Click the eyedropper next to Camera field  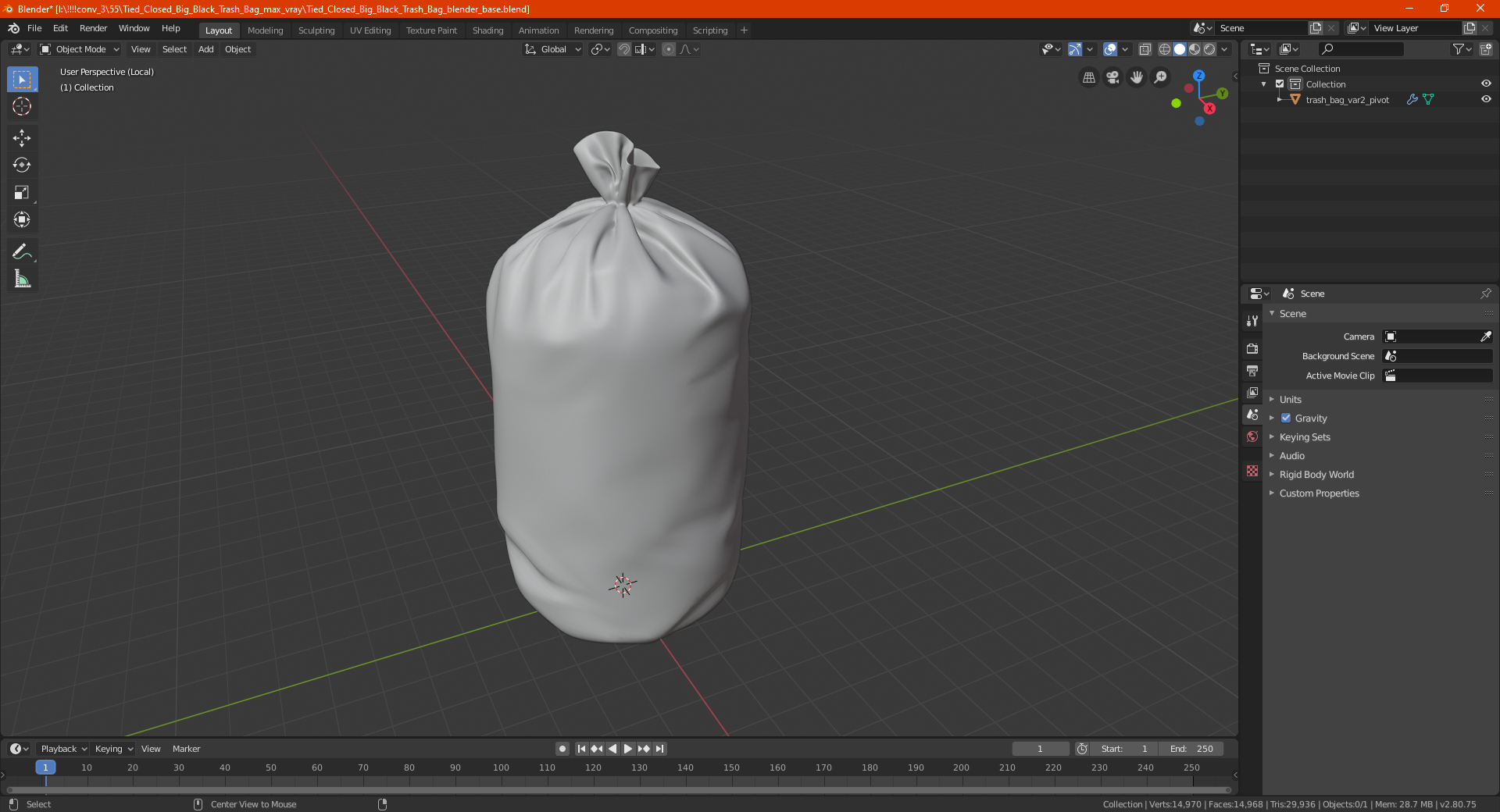click(1485, 337)
